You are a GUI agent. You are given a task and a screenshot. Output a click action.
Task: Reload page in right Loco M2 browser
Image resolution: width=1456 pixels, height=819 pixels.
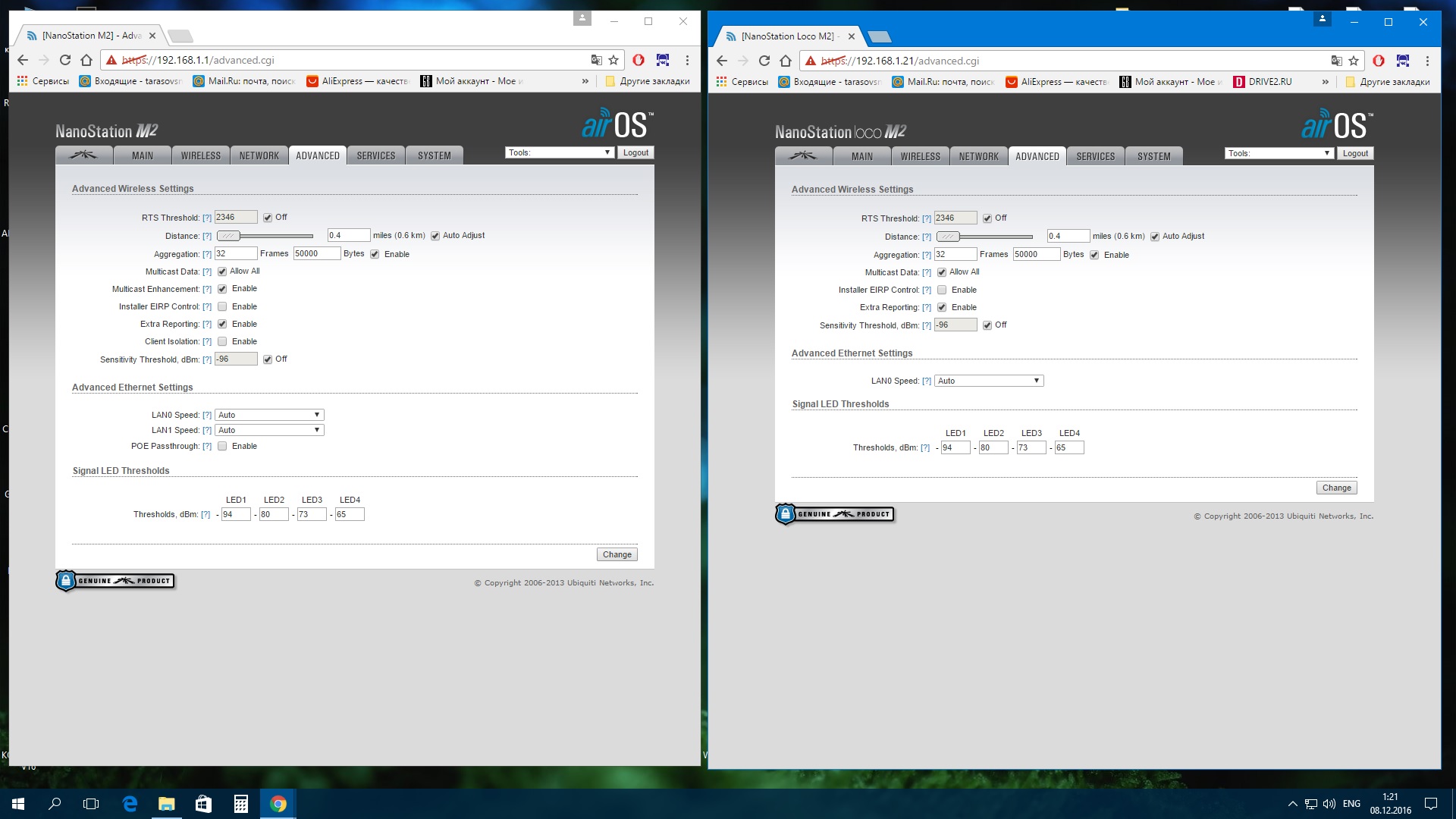click(x=764, y=61)
